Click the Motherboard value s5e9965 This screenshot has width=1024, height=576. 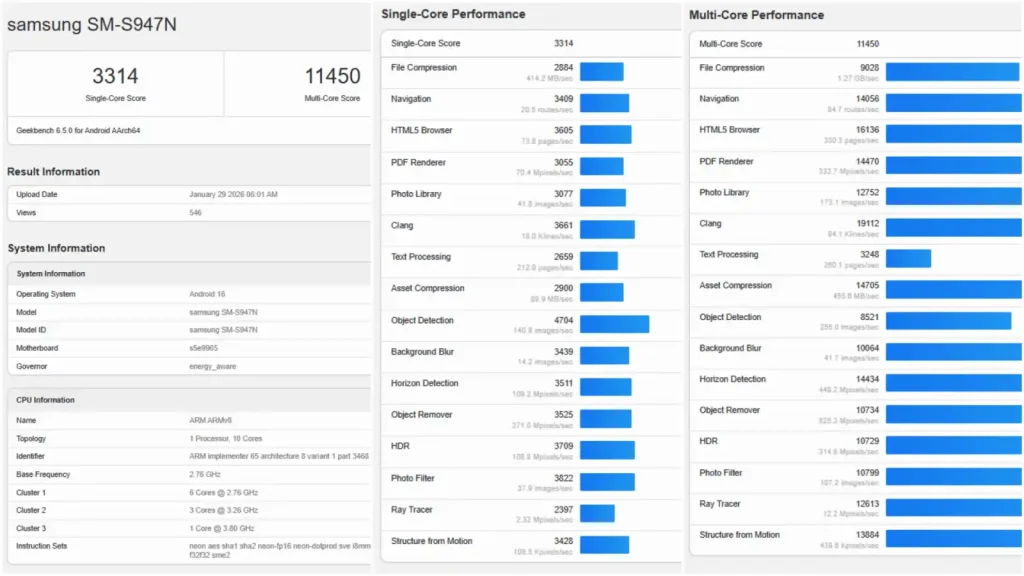point(203,348)
